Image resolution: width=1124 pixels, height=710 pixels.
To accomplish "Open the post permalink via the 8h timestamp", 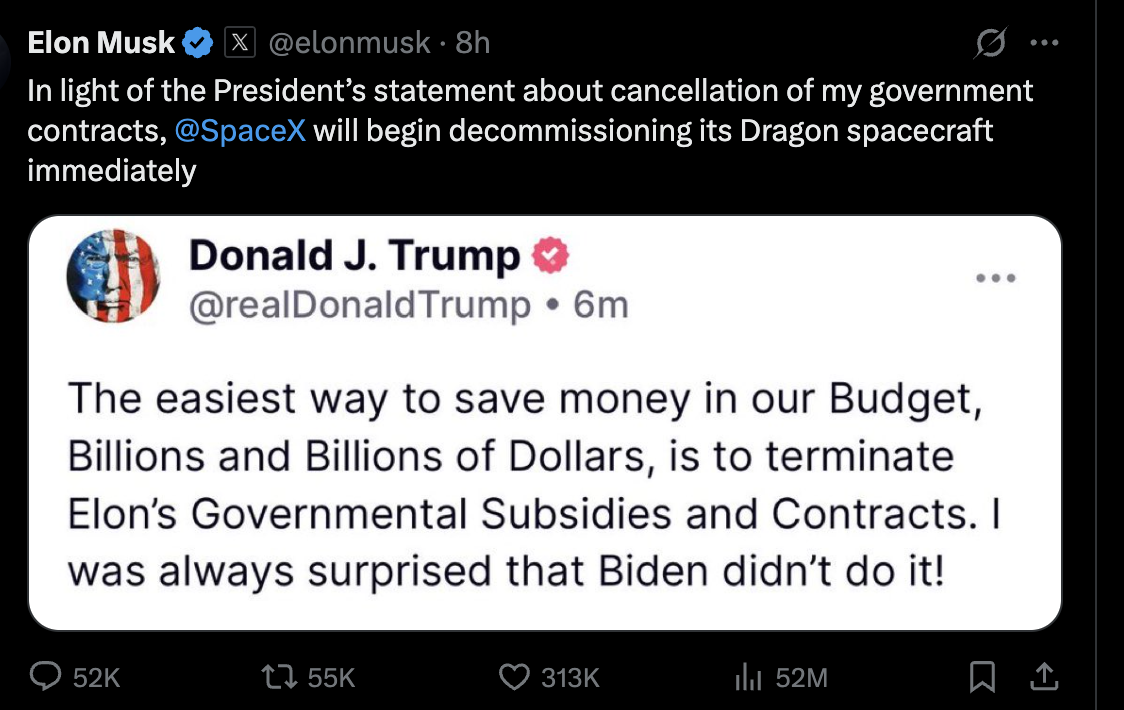I will click(472, 43).
